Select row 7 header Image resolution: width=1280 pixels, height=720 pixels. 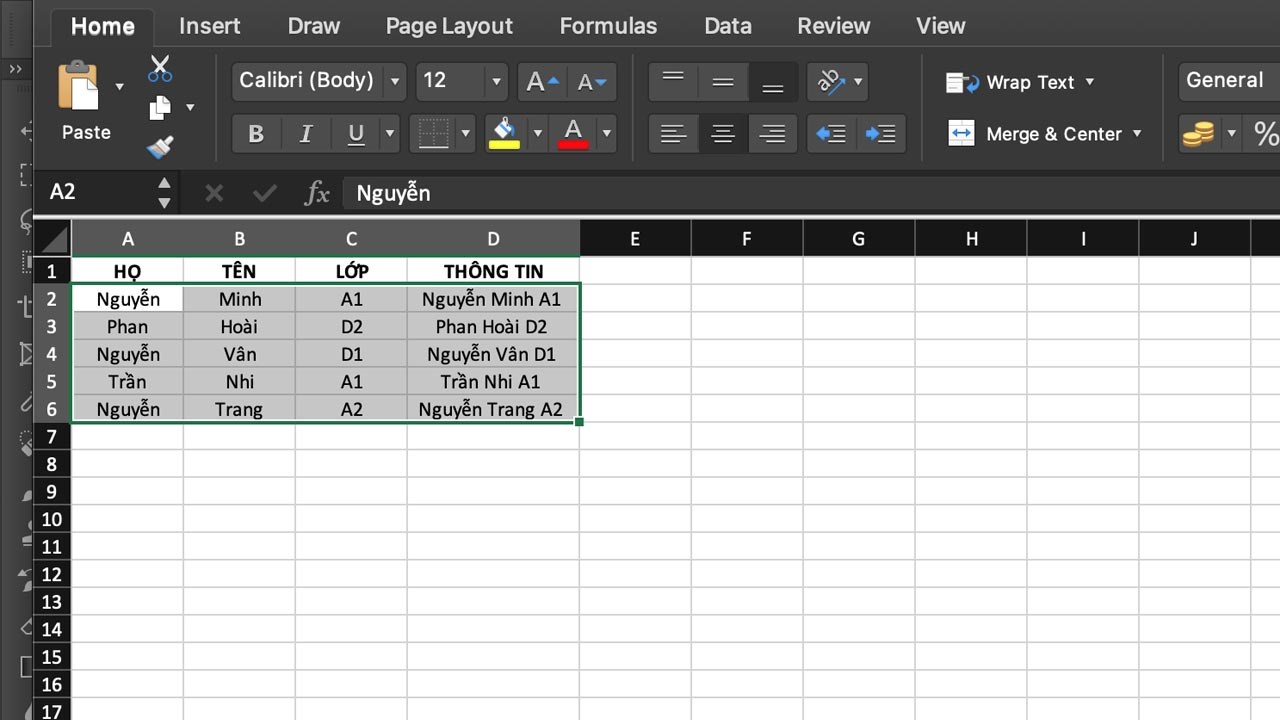point(52,437)
